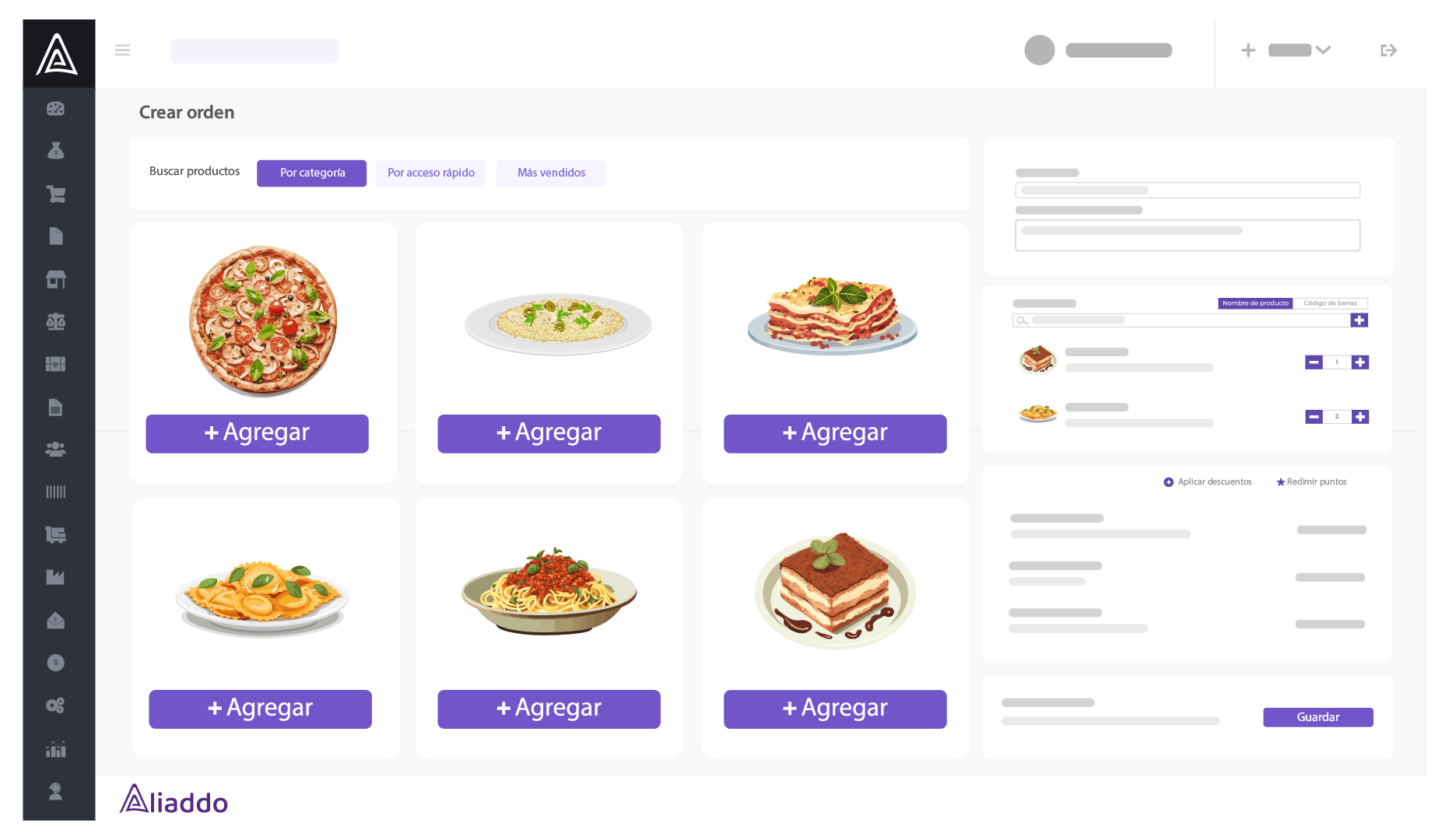
Task: Select the Por acceso rápido tab
Action: pyautogui.click(x=431, y=173)
